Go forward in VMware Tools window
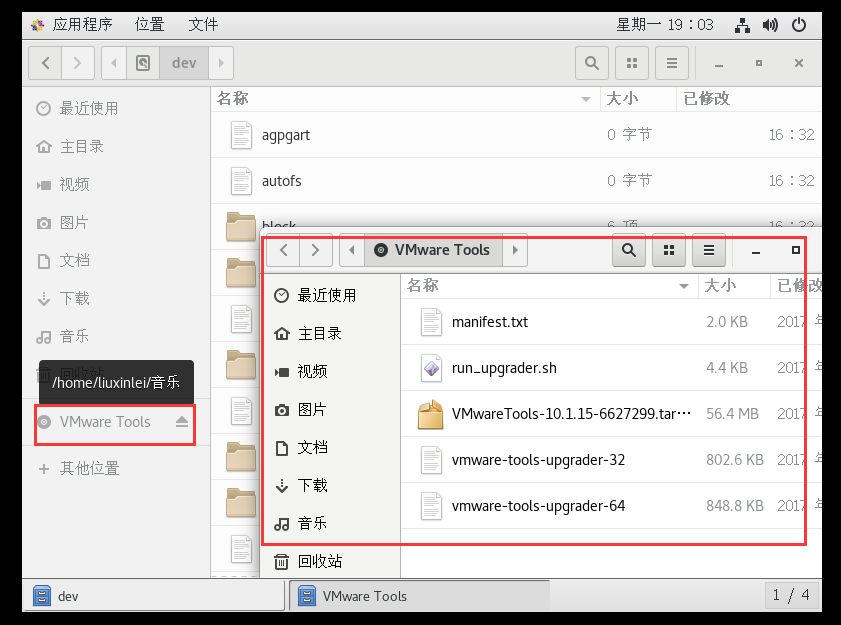This screenshot has height=625, width=841. coord(315,250)
